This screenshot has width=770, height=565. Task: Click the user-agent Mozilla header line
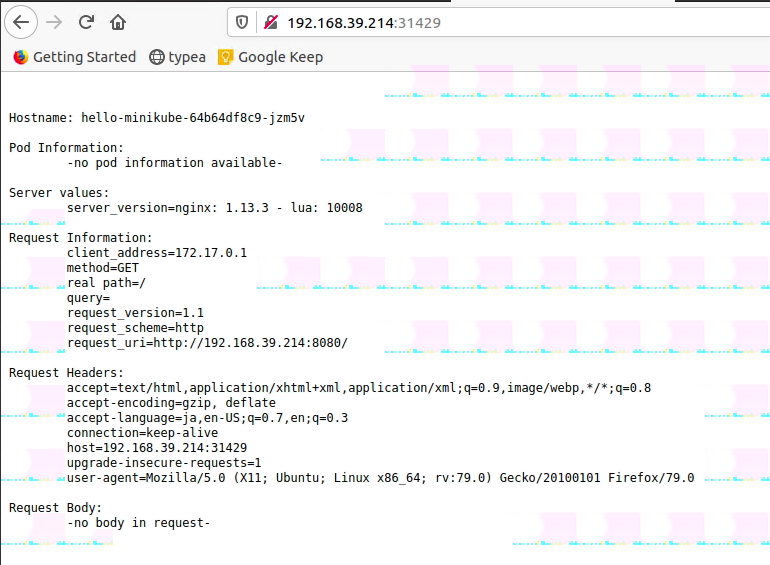pyautogui.click(x=380, y=478)
